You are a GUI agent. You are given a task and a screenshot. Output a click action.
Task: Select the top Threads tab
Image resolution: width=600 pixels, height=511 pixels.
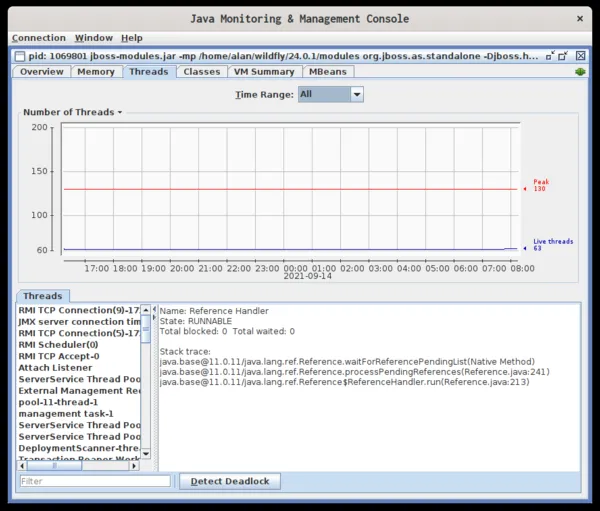tap(149, 72)
